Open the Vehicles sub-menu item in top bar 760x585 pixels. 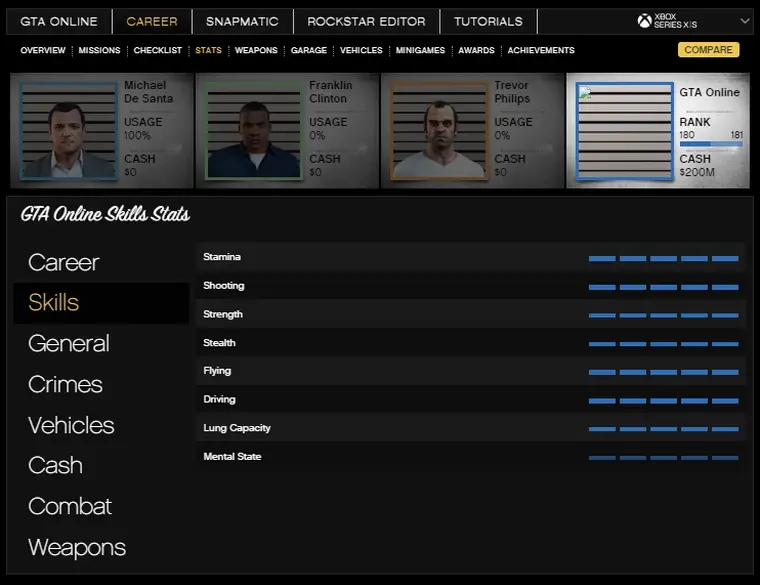click(x=361, y=50)
